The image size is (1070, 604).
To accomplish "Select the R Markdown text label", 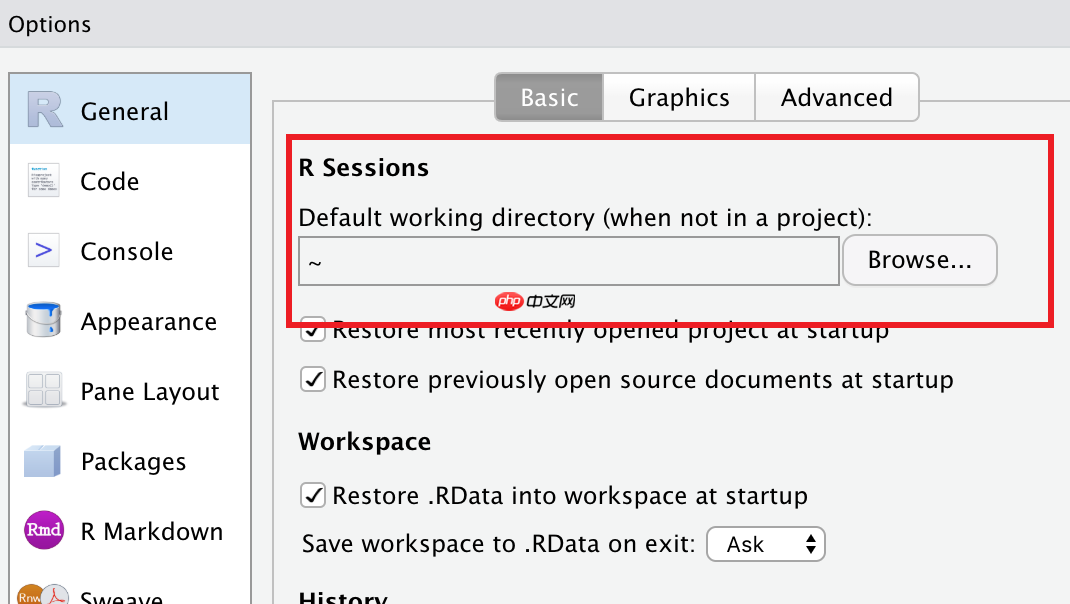I will coord(151,531).
